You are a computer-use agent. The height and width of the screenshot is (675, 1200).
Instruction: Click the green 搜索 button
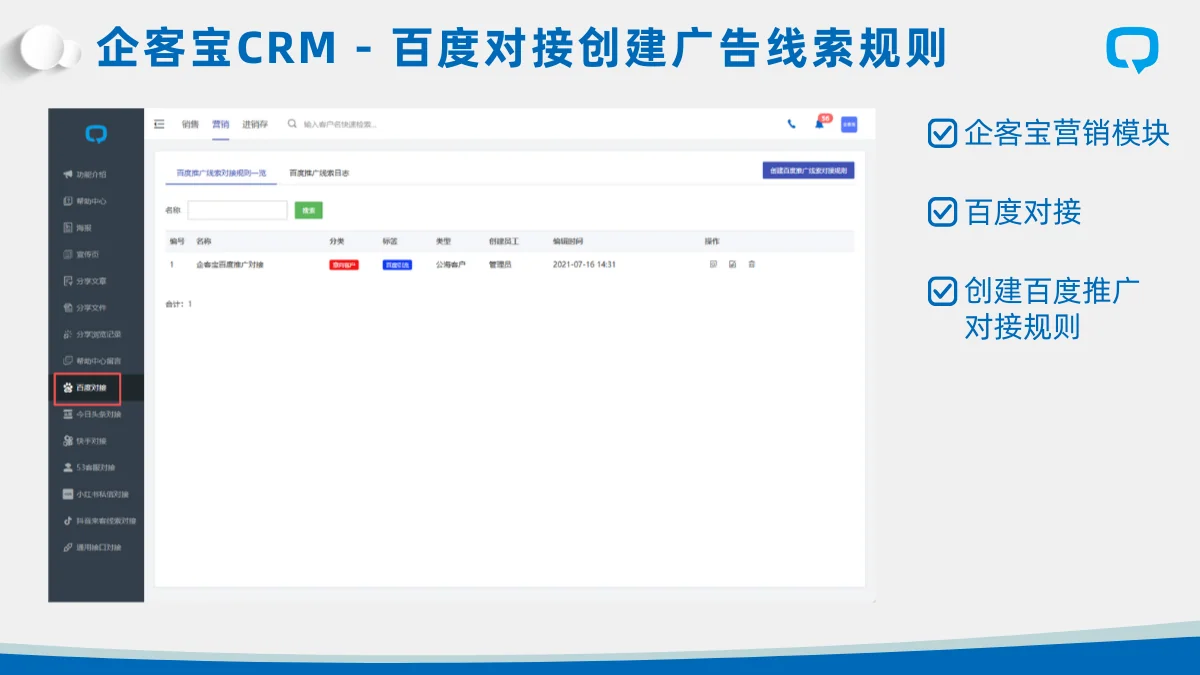pos(309,210)
